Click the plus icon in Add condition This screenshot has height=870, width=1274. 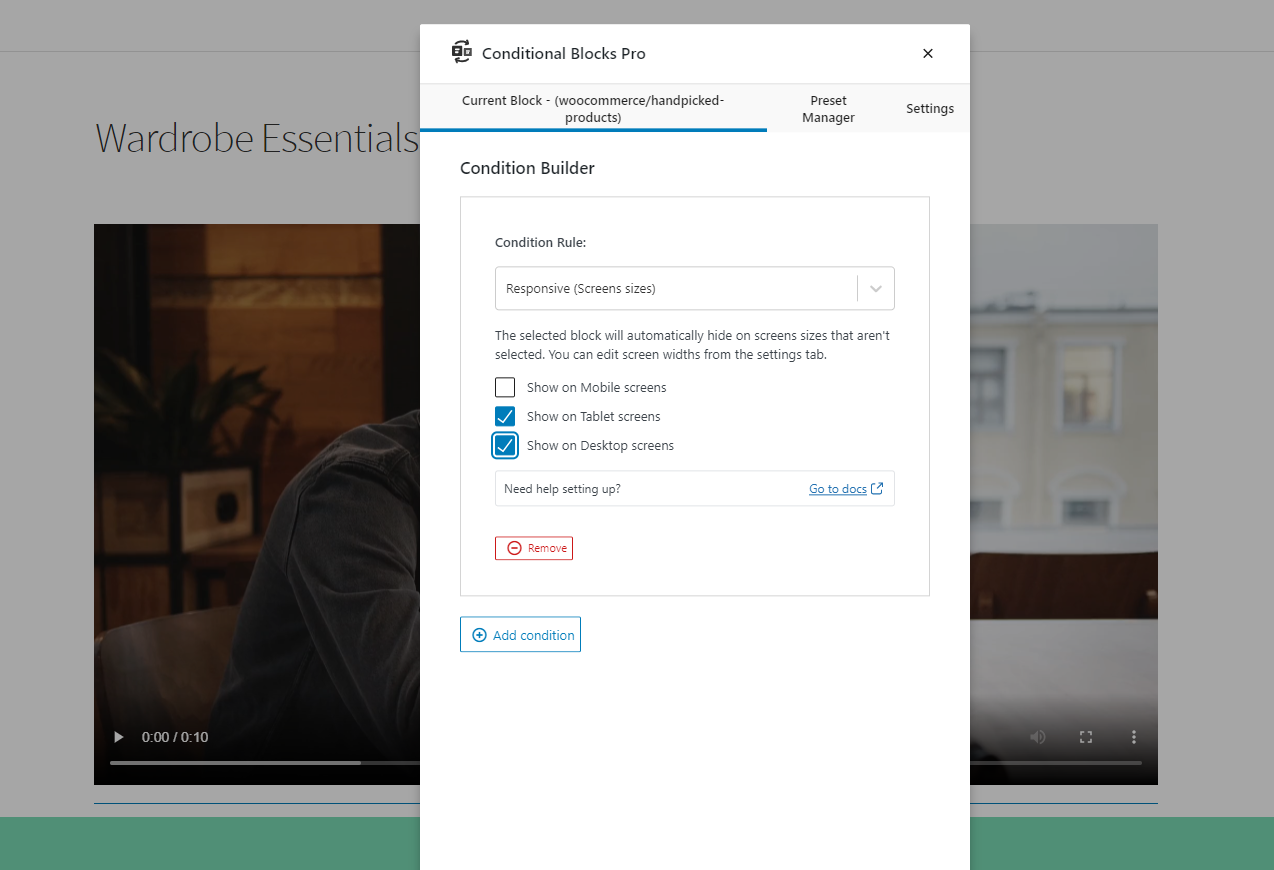pos(479,635)
